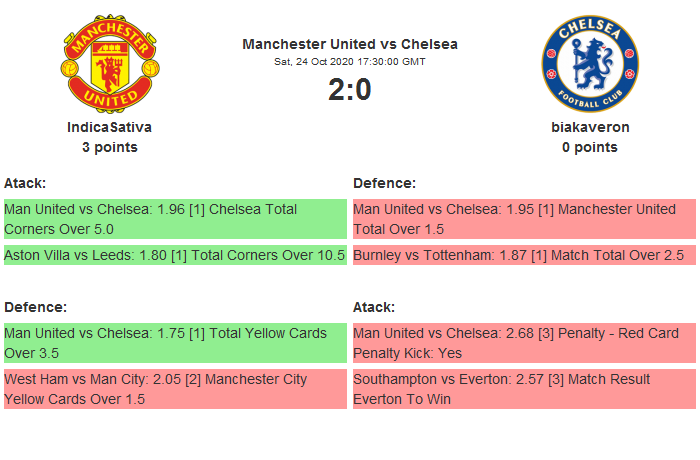
Task: Open the Penalty - Red Card bet row
Action: [x=524, y=343]
